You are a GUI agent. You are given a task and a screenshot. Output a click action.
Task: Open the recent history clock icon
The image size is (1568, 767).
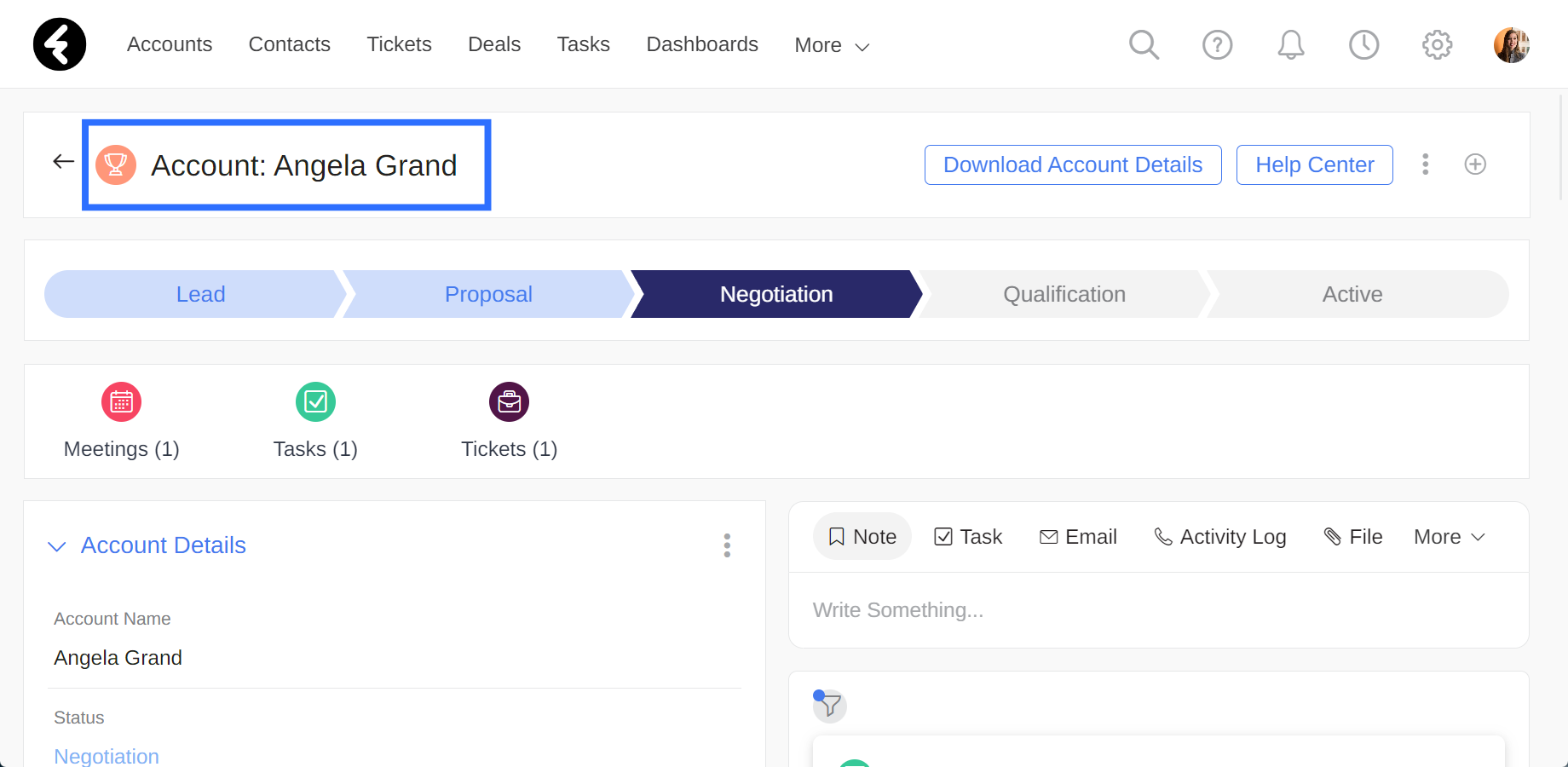[x=1363, y=44]
